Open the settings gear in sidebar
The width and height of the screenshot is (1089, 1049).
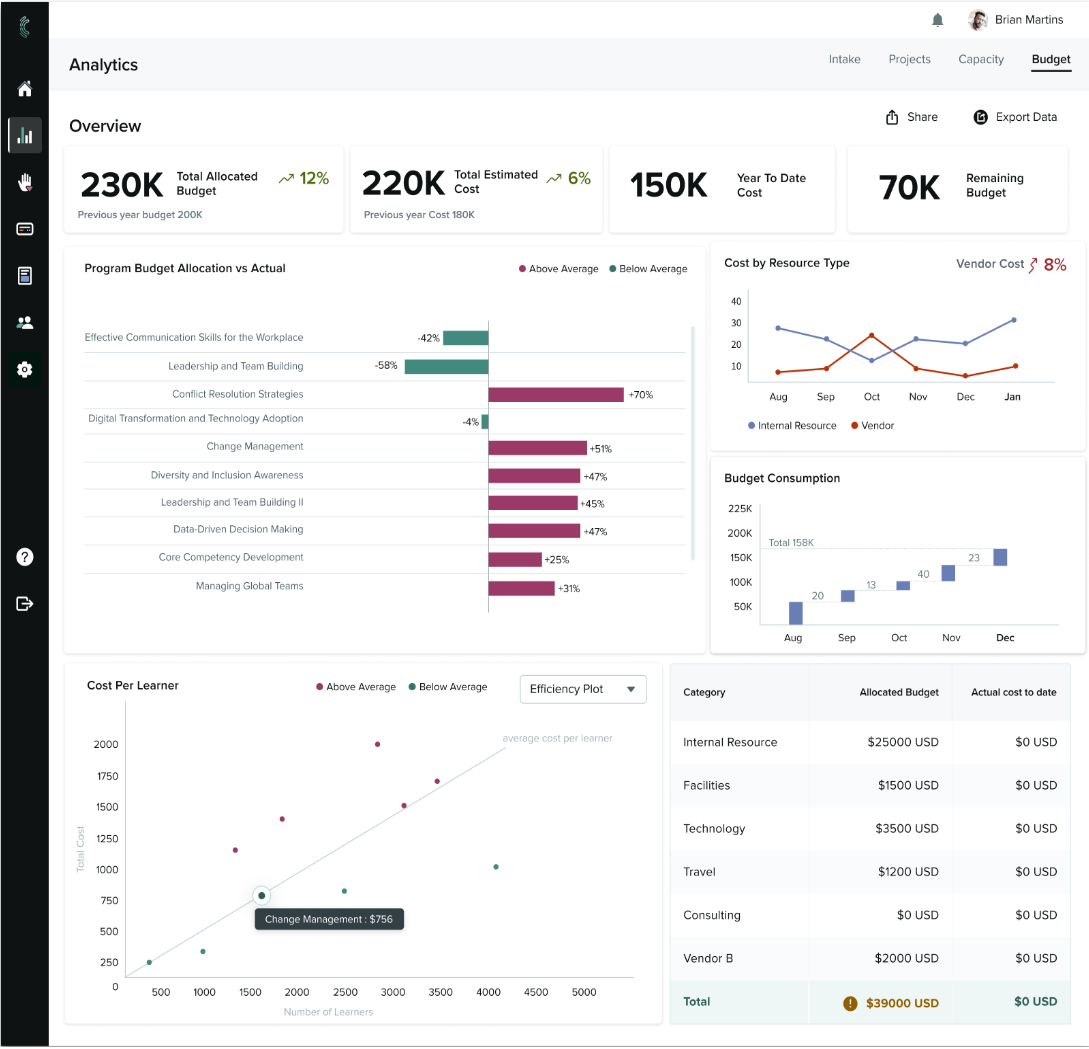coord(25,370)
